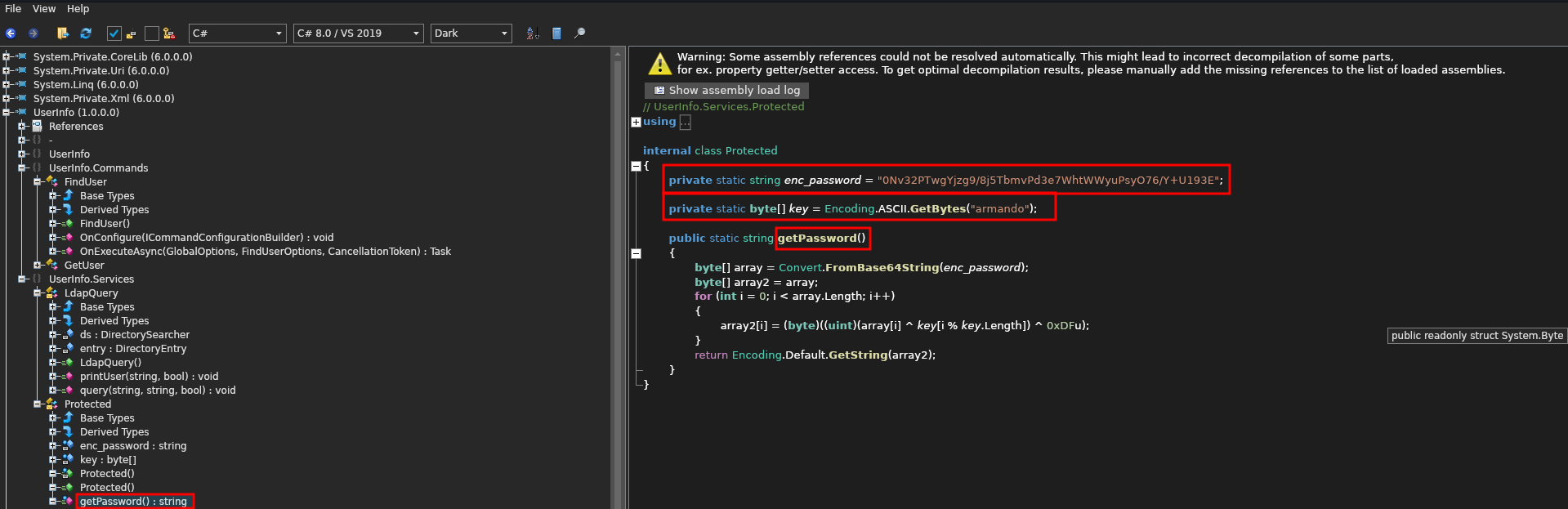Screen dimensions: 1568x509
Task: Click the alphabetical sort icon in toolbar
Action: point(533,33)
